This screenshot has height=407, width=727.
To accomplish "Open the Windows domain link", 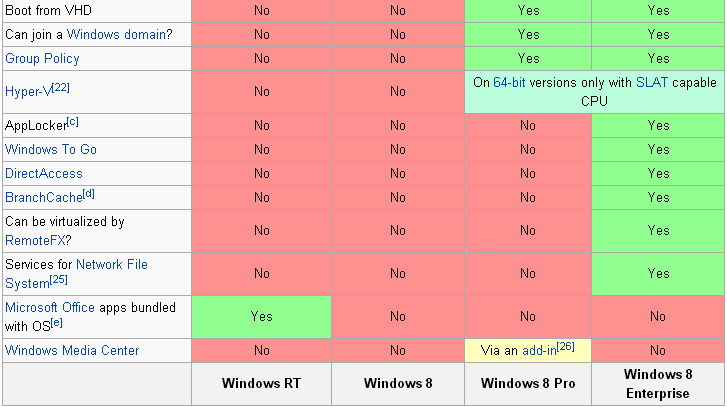I will point(116,34).
